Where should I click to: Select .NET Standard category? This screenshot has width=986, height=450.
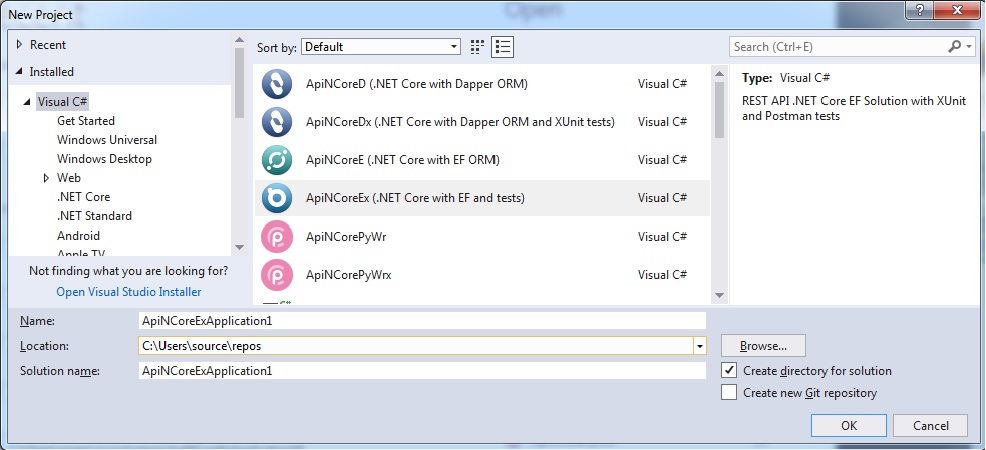pyautogui.click(x=94, y=216)
